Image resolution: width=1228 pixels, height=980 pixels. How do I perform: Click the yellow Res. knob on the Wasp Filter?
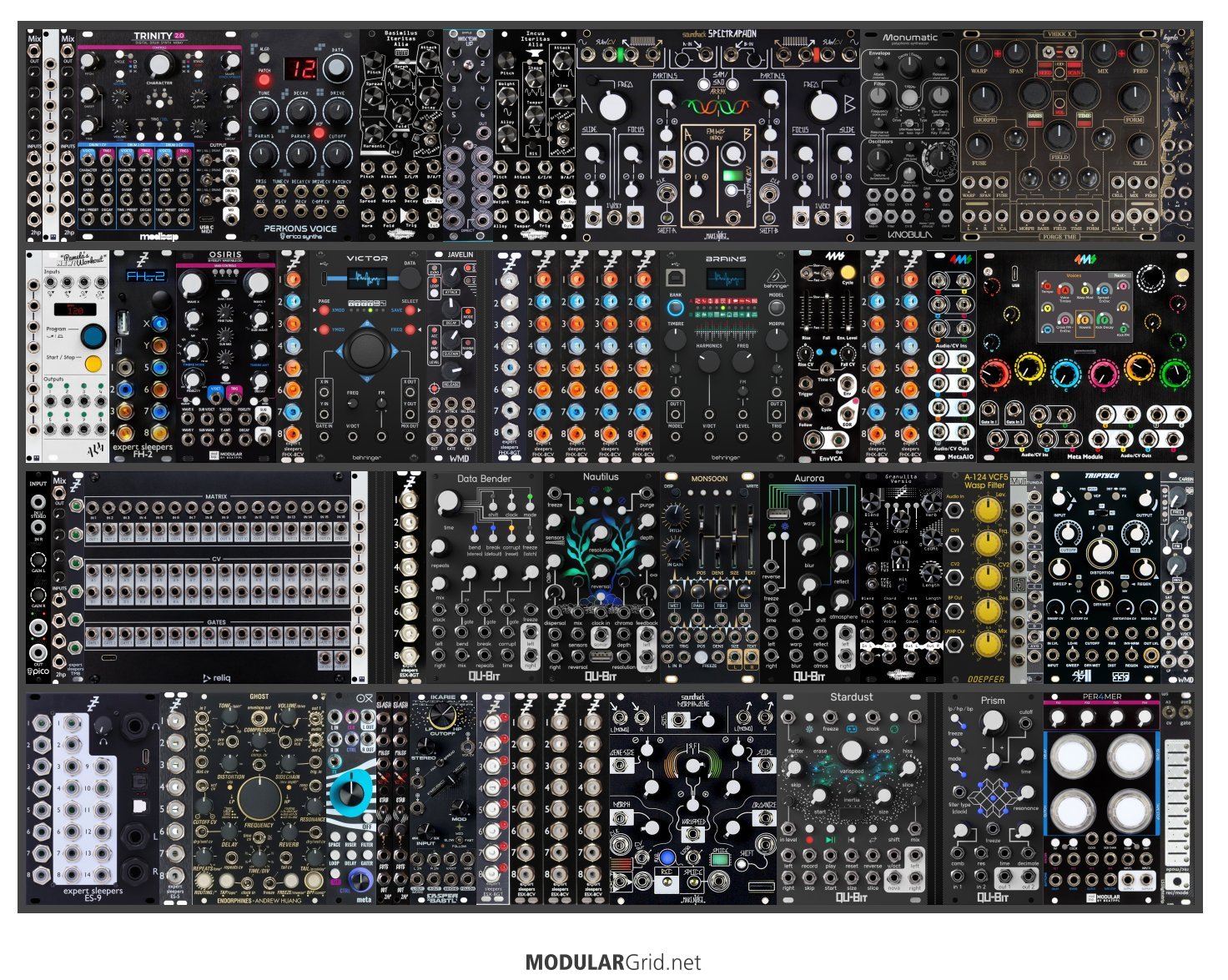(988, 611)
